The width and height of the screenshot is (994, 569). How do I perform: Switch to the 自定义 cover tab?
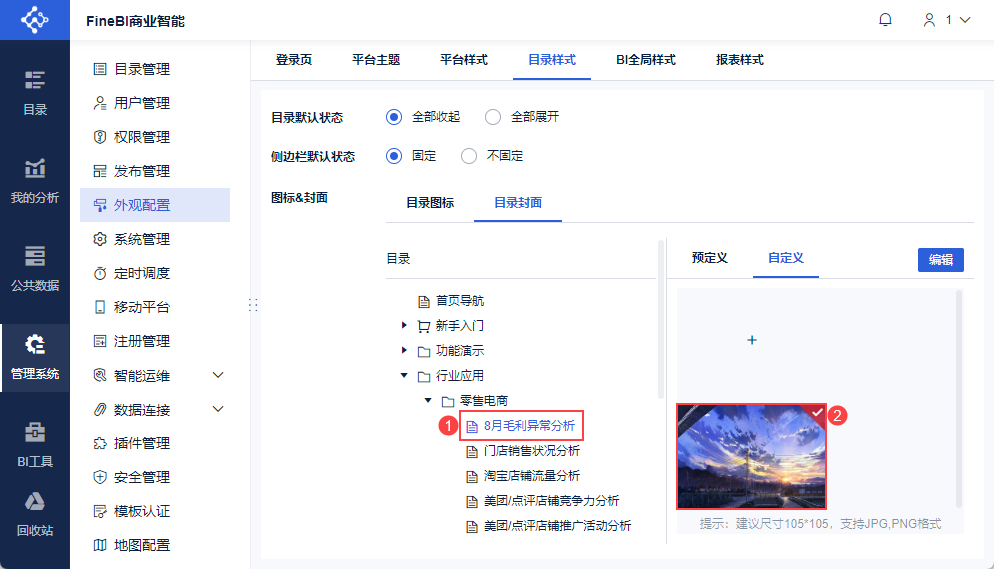click(x=786, y=258)
